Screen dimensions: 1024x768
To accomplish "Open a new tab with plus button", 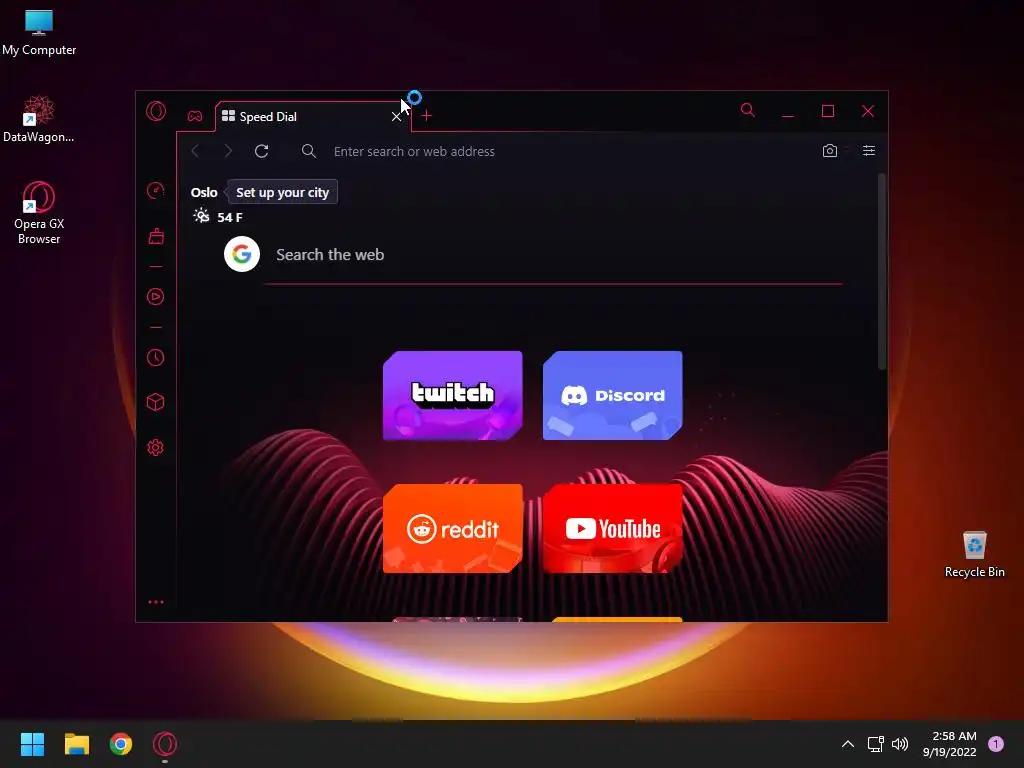I will 426,116.
